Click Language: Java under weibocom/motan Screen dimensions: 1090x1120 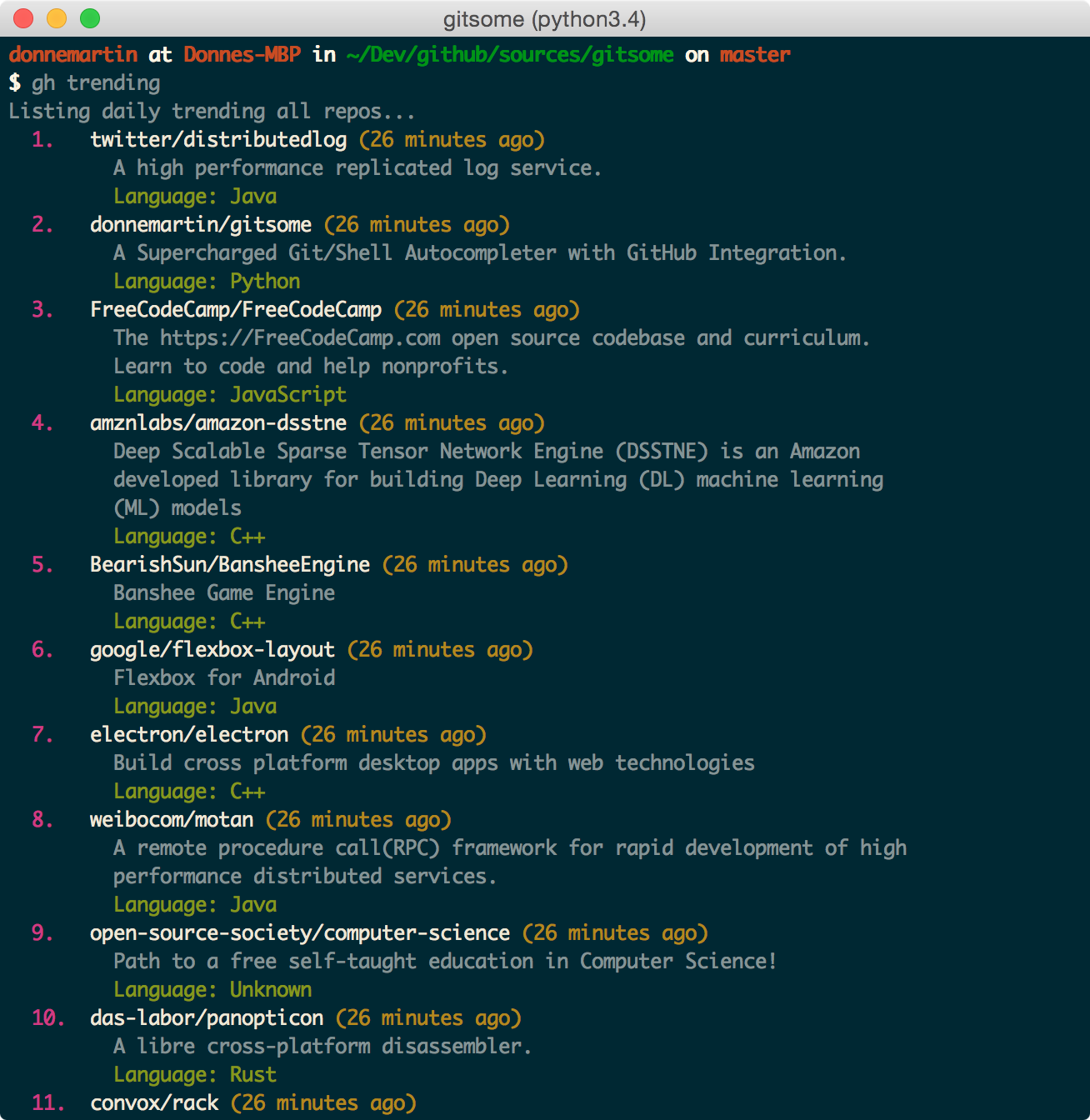point(195,905)
